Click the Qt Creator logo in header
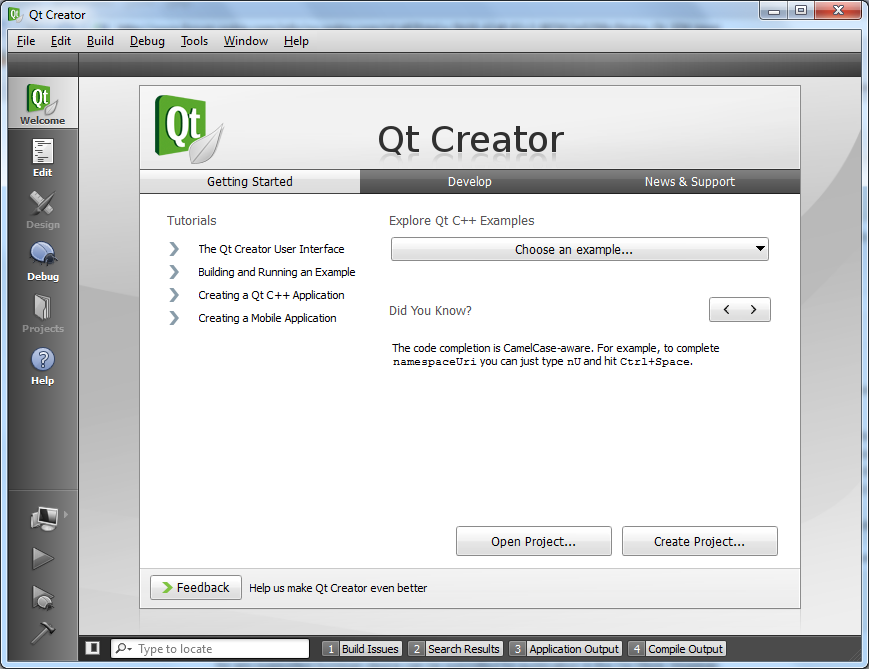This screenshot has height=669, width=869. (x=189, y=129)
